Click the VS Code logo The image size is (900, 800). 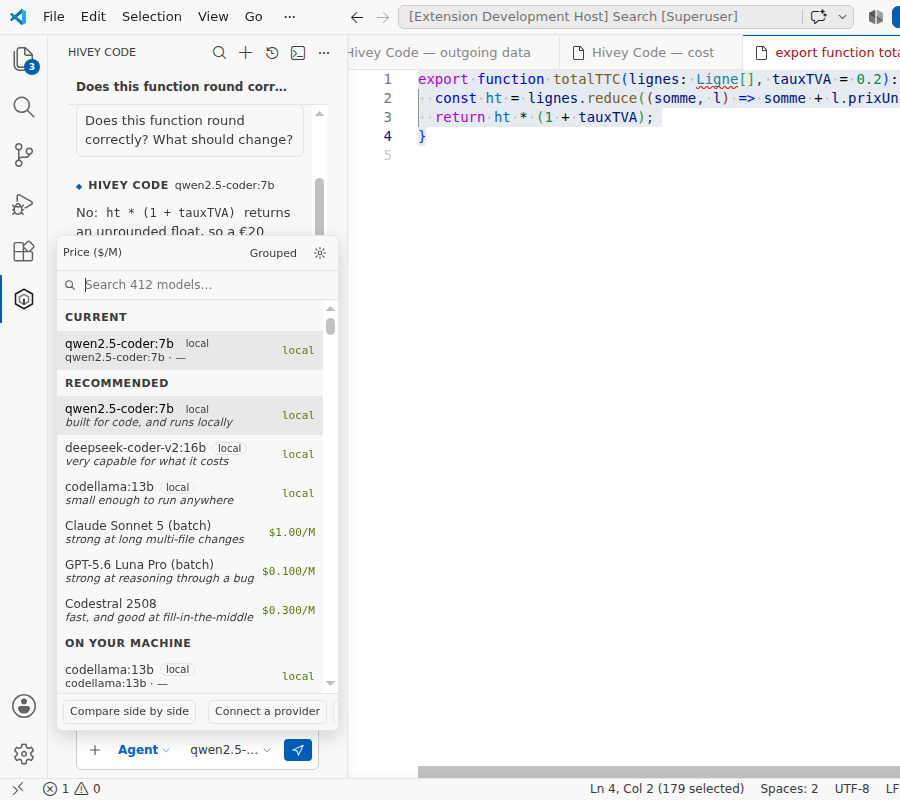(x=18, y=17)
